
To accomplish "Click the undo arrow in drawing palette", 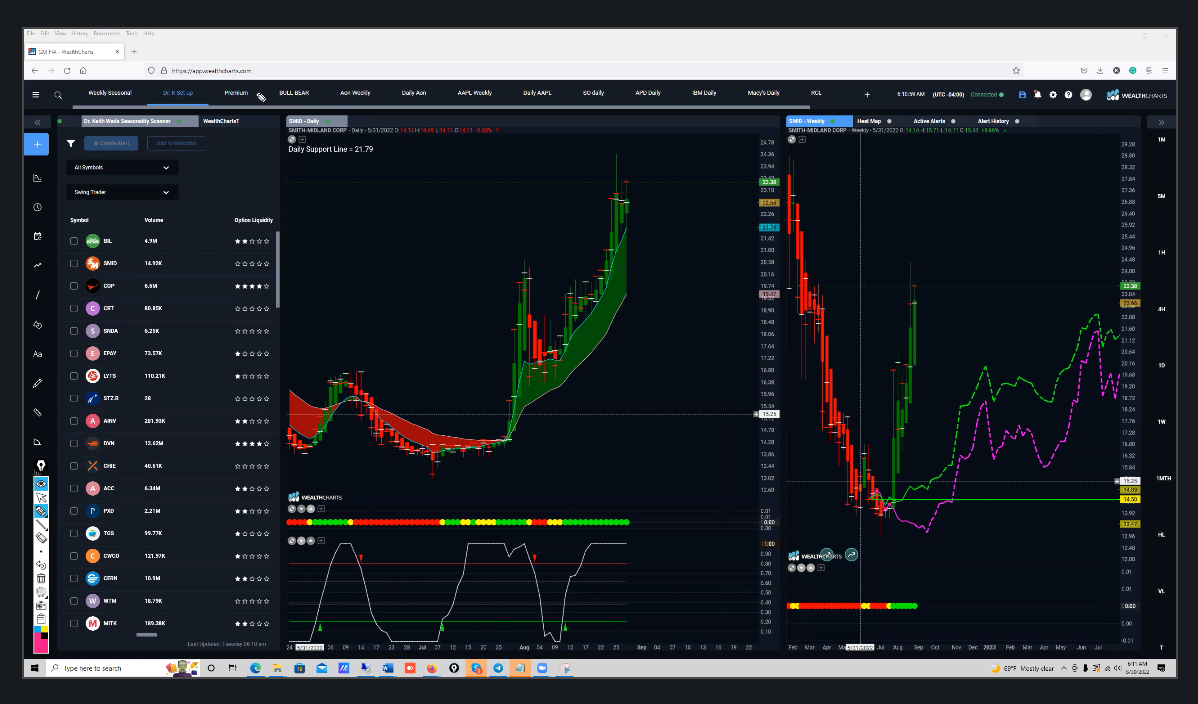I will (x=41, y=566).
